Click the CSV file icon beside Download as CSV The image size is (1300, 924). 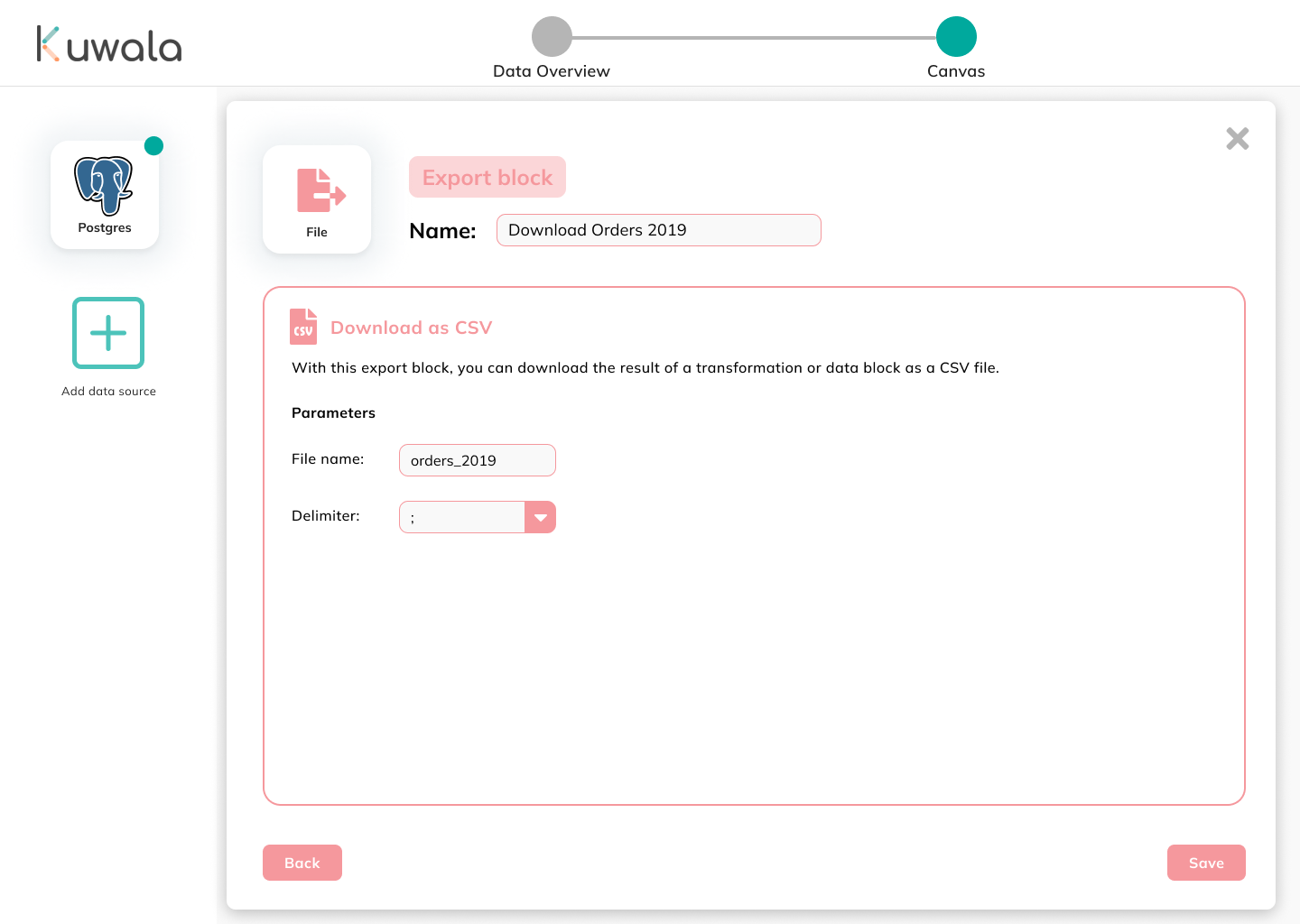point(303,327)
